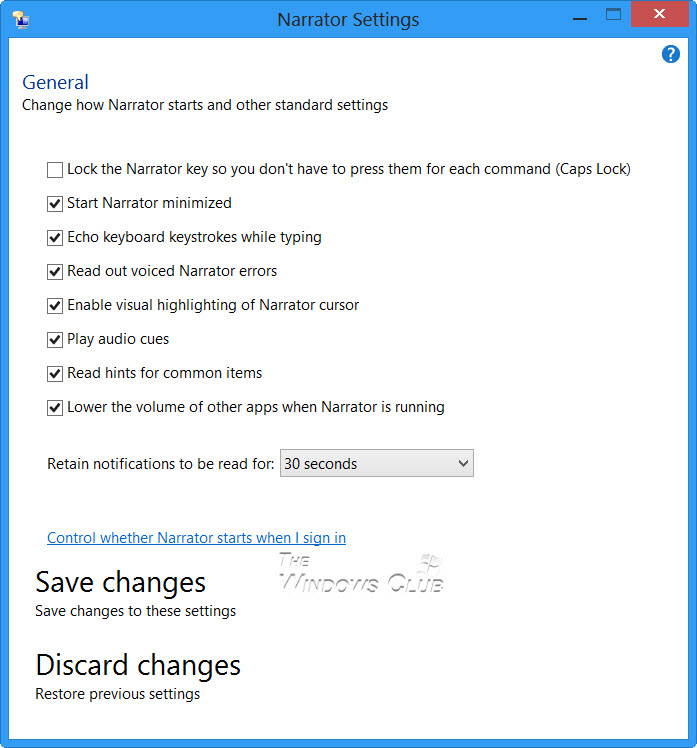The width and height of the screenshot is (697, 748).
Task: Toggle Echo keyboard keystrokes while typing
Action: click(55, 237)
